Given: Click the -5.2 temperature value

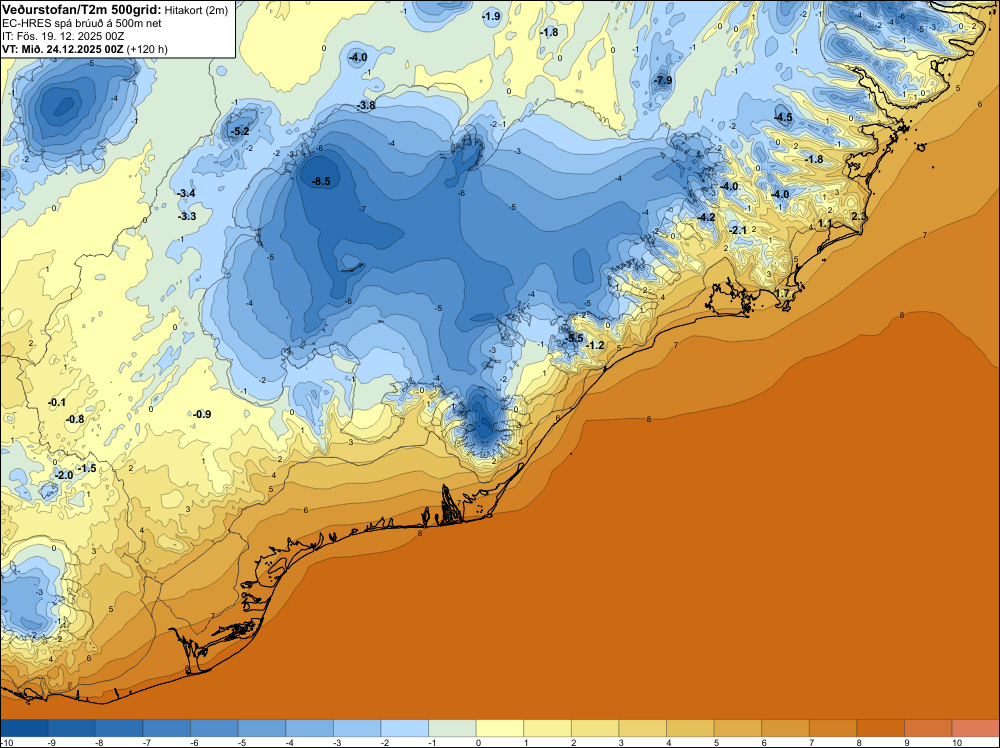Looking at the screenshot, I should point(240,132).
